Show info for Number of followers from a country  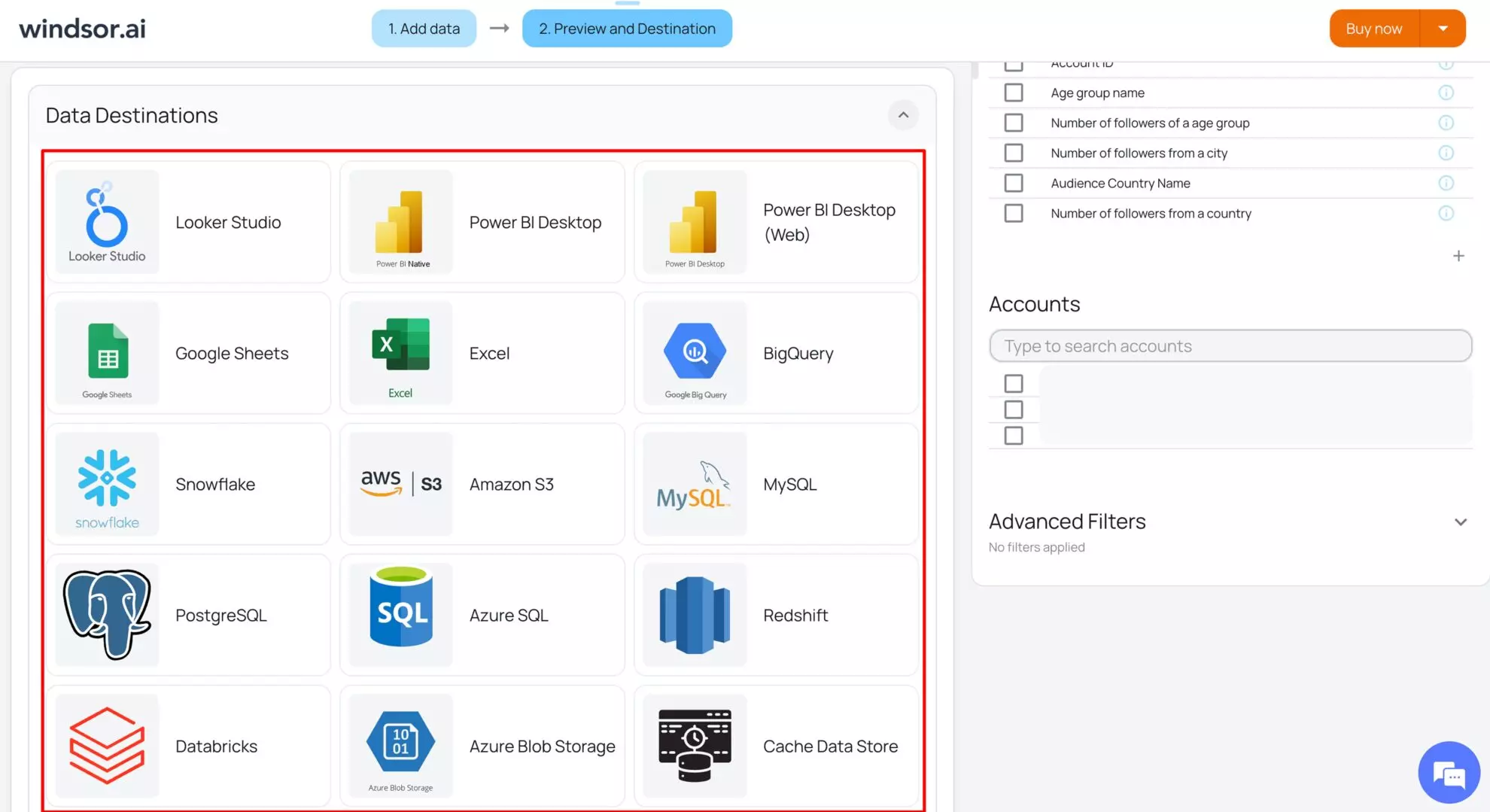click(x=1446, y=213)
